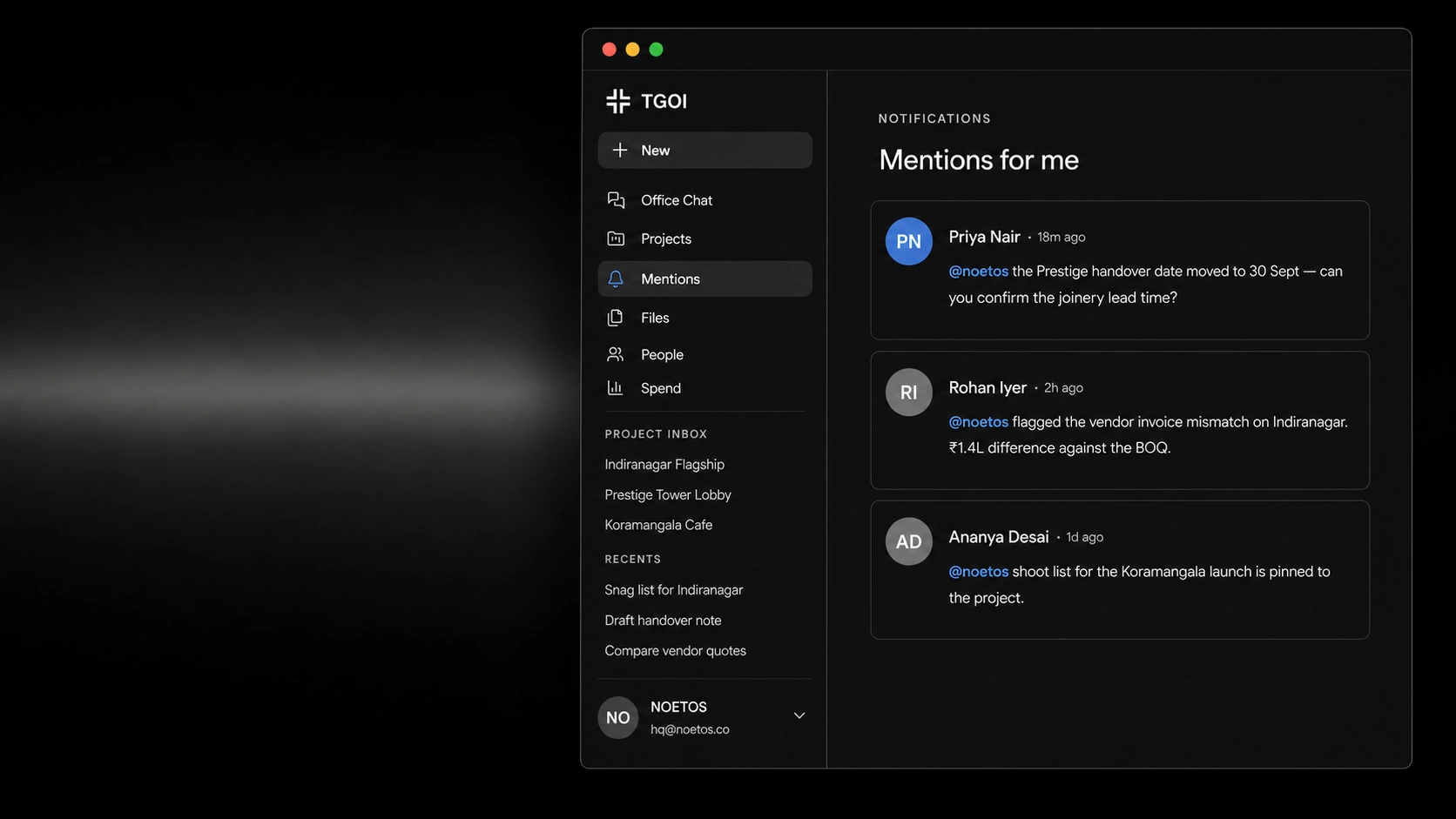
Task: Select the Mentions nav item
Action: pos(704,279)
